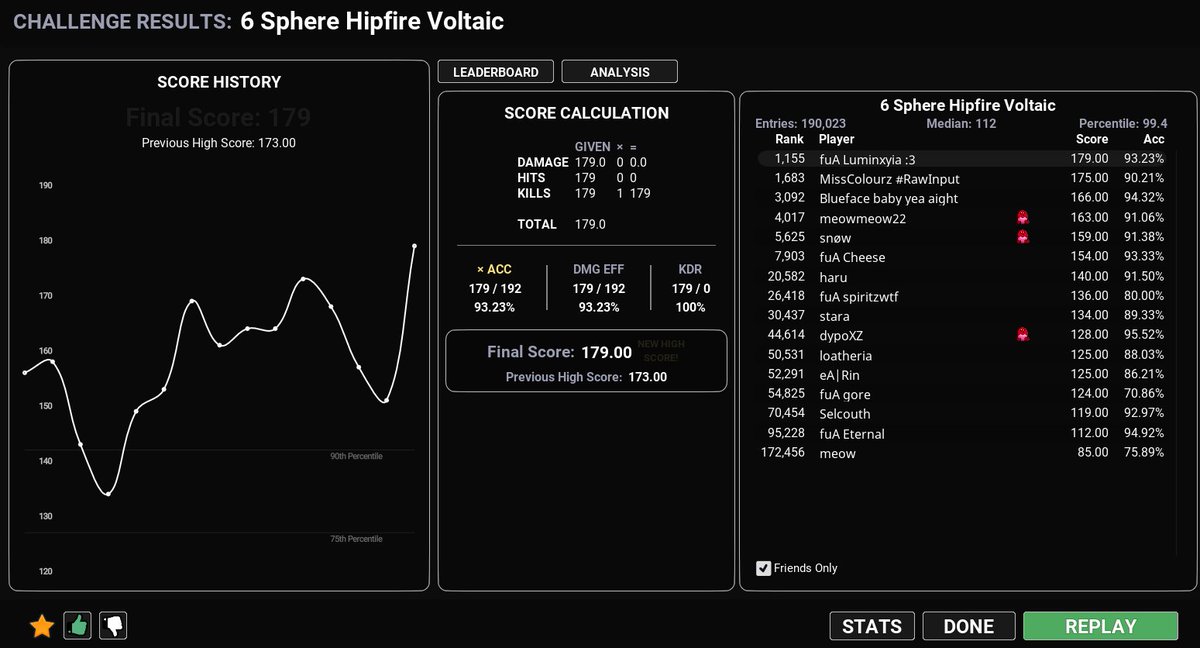This screenshot has height=648, width=1200.
Task: Click the Median: 112 text
Action: (x=962, y=124)
